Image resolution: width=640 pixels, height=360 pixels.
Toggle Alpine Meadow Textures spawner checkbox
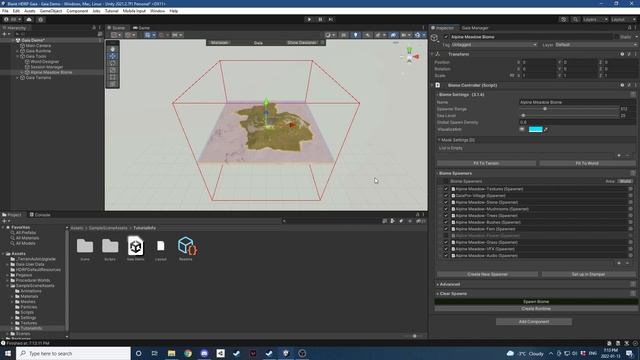coord(446,189)
